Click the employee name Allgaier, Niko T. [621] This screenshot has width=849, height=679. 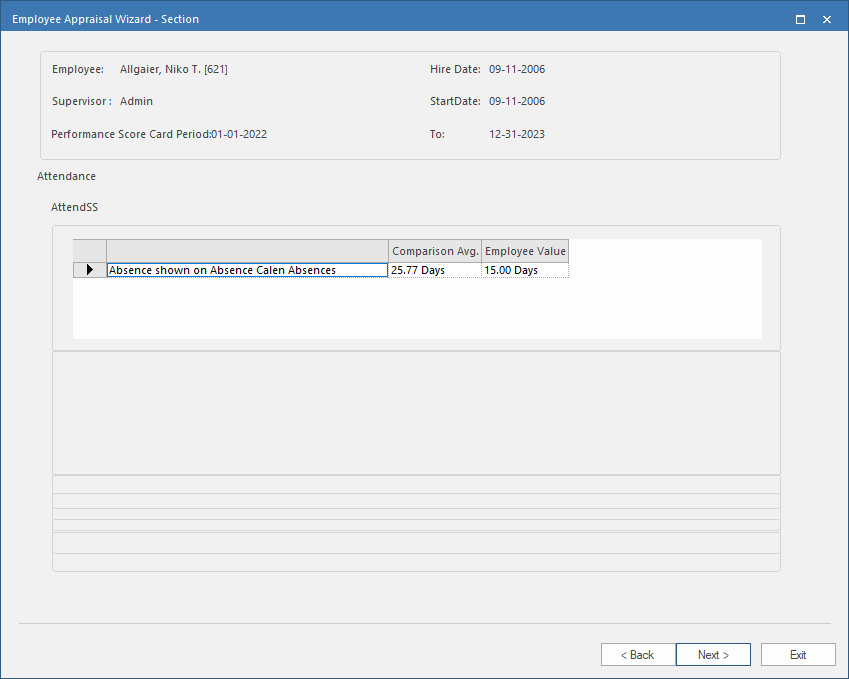pos(174,69)
